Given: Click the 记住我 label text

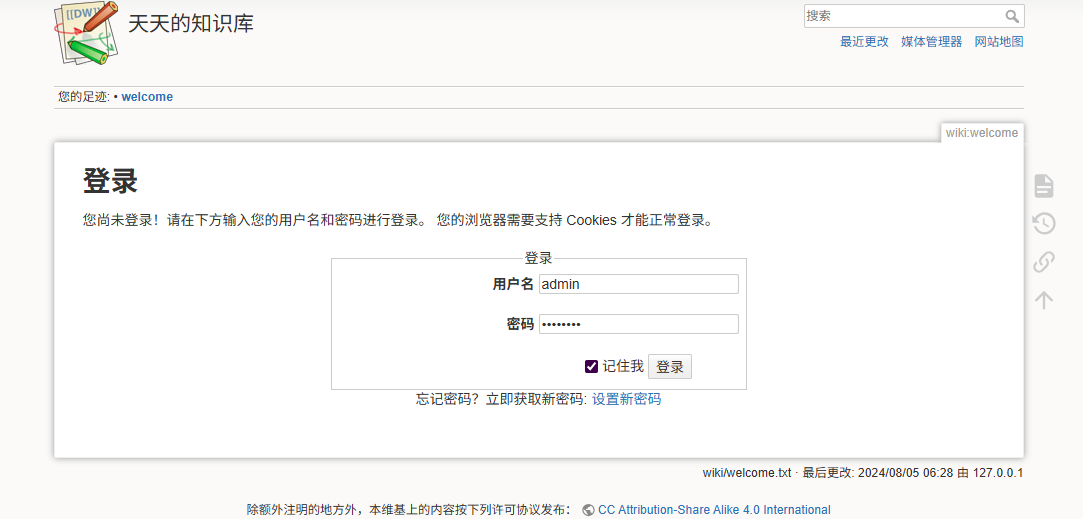Looking at the screenshot, I should [623, 366].
